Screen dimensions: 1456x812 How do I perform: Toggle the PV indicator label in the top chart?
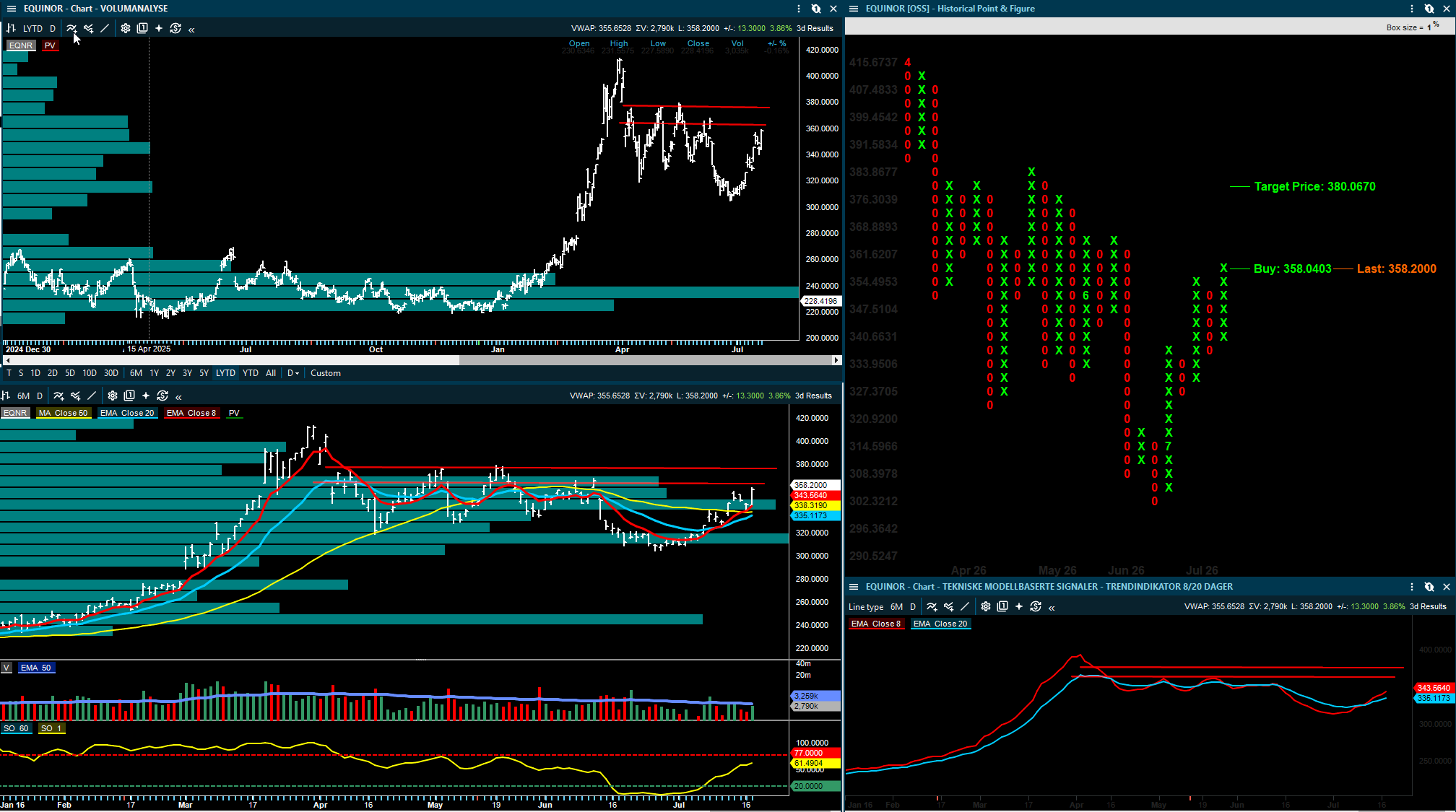50,45
